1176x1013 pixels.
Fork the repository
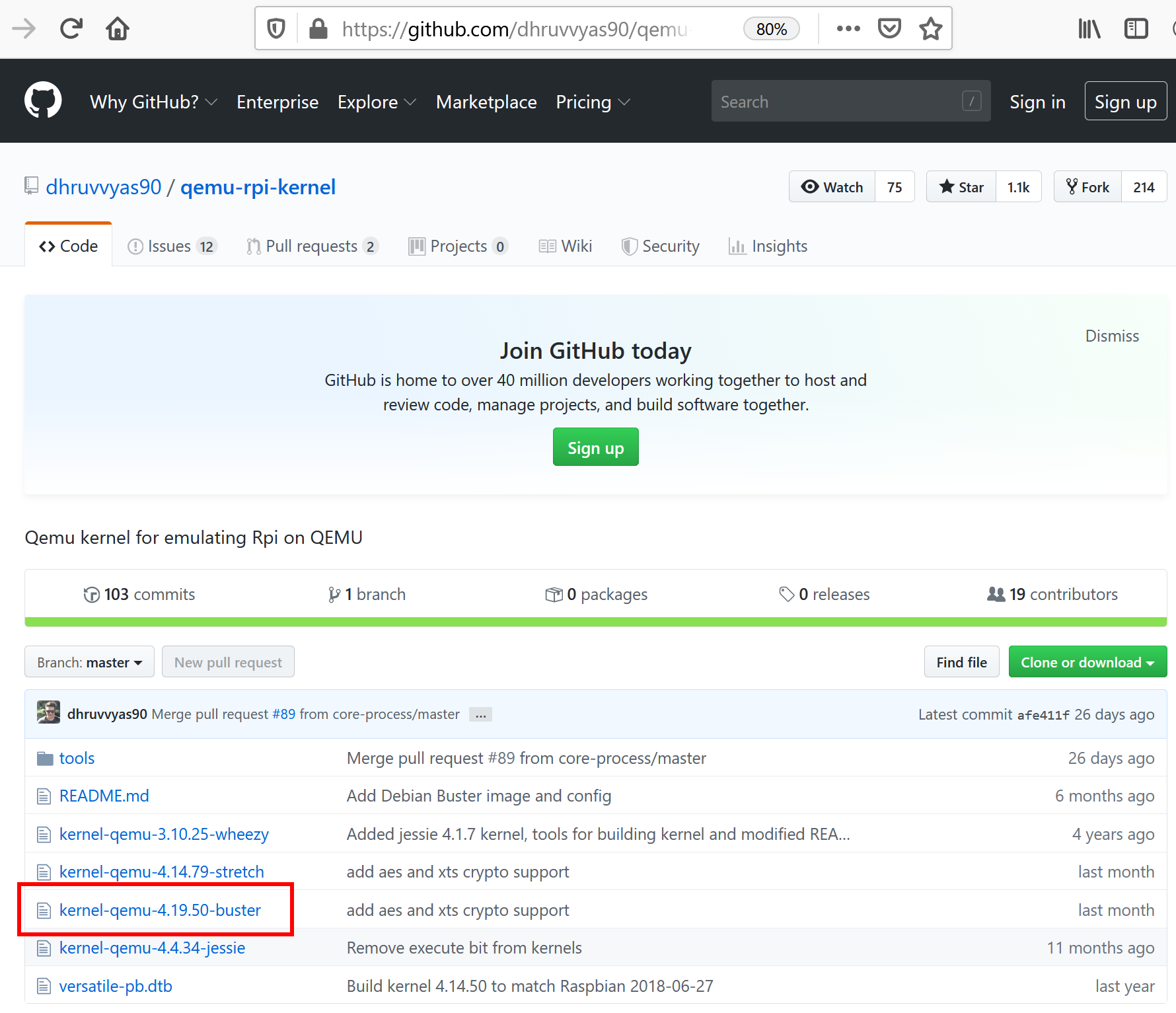[1087, 187]
